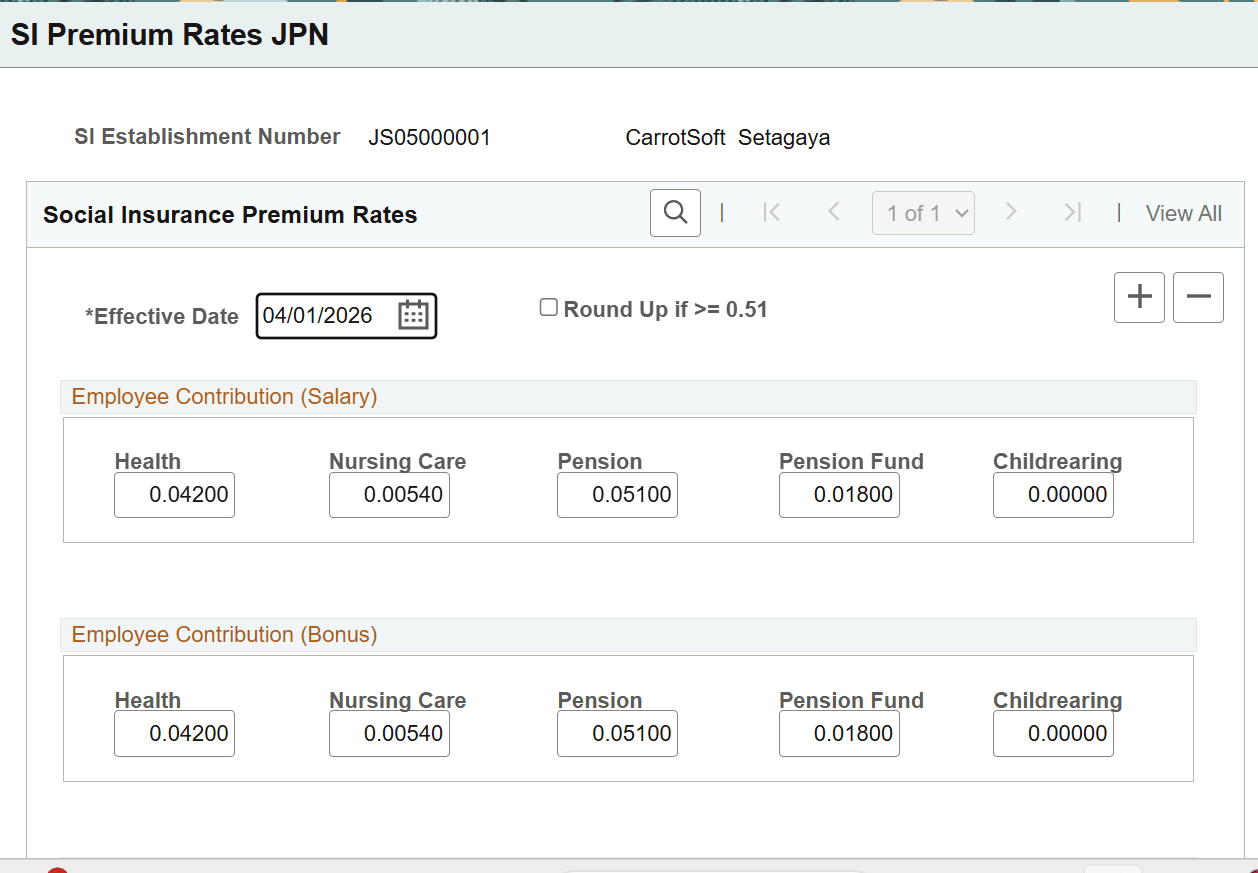Open the 1 of 1 row dropdown
The image size is (1258, 873).
coord(923,213)
